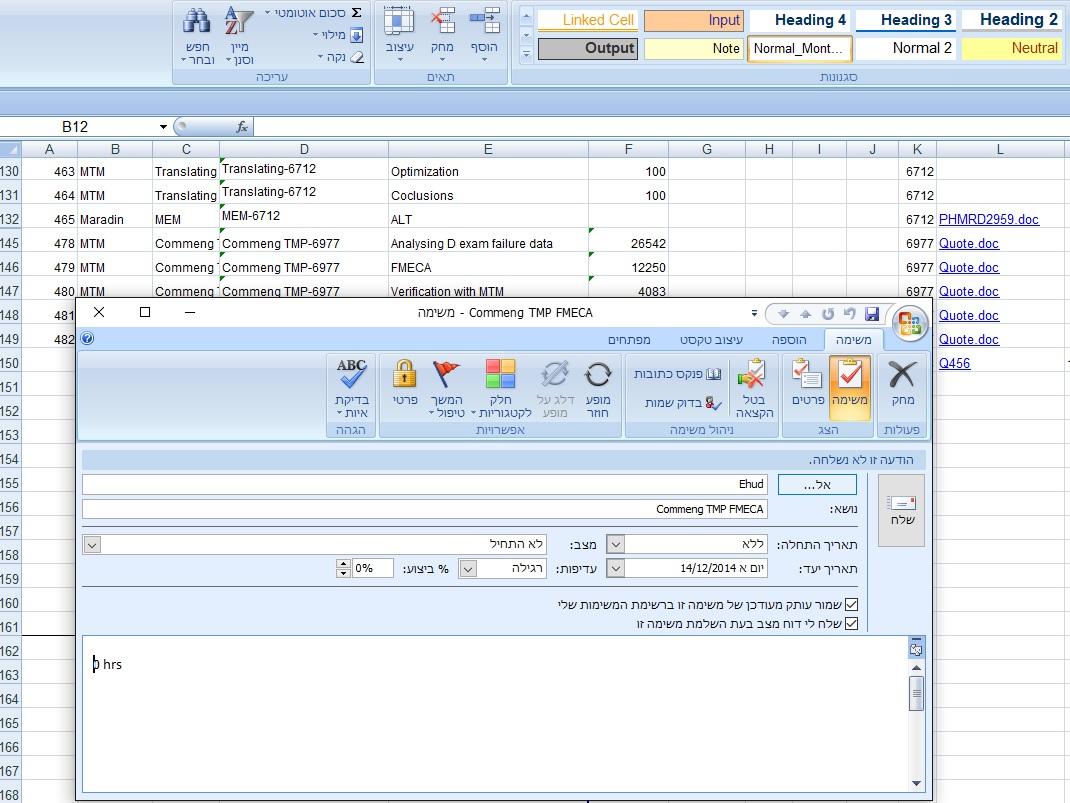Click the Office button in task window
The image size is (1070, 803).
click(x=909, y=323)
